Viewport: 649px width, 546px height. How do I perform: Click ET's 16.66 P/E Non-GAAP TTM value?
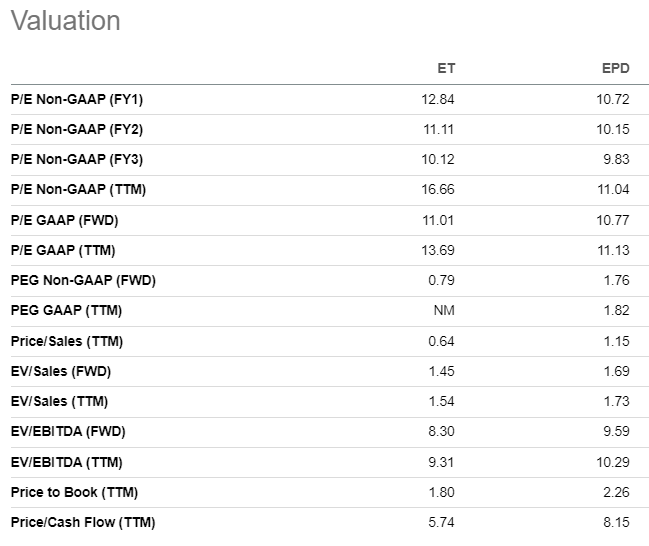pyautogui.click(x=438, y=189)
